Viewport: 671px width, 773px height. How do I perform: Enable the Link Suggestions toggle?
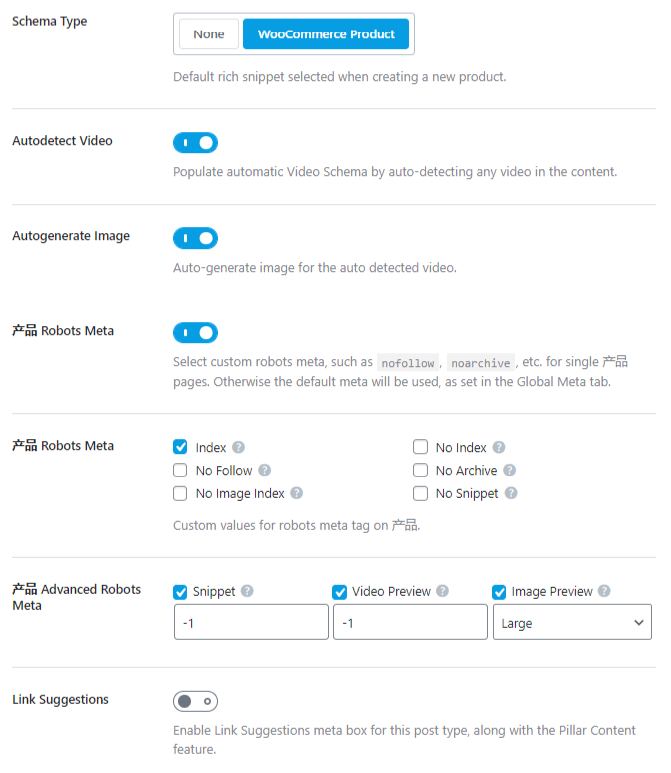click(x=195, y=702)
